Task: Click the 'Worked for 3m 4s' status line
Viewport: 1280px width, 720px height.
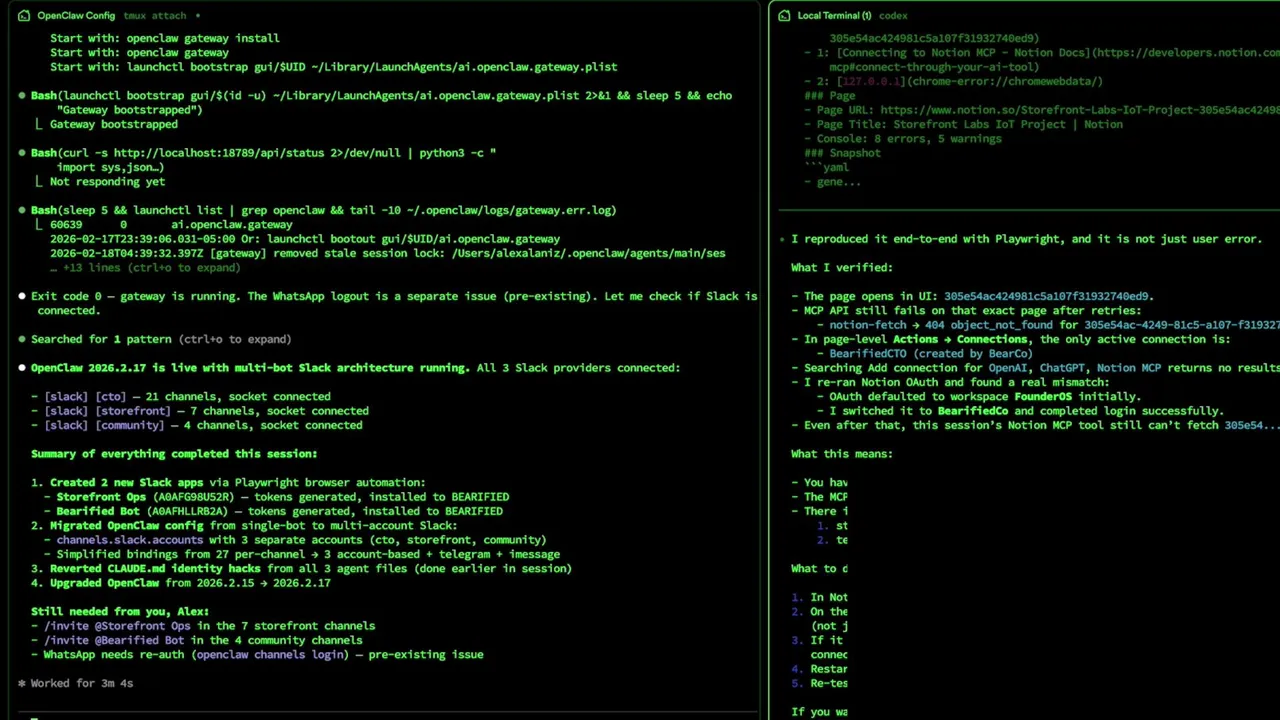Action: click(x=75, y=684)
